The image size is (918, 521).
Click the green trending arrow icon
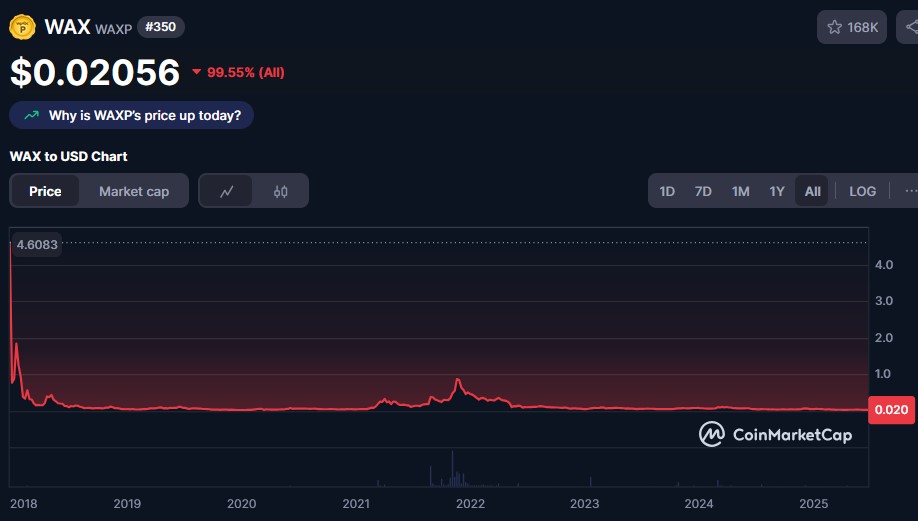pos(32,115)
